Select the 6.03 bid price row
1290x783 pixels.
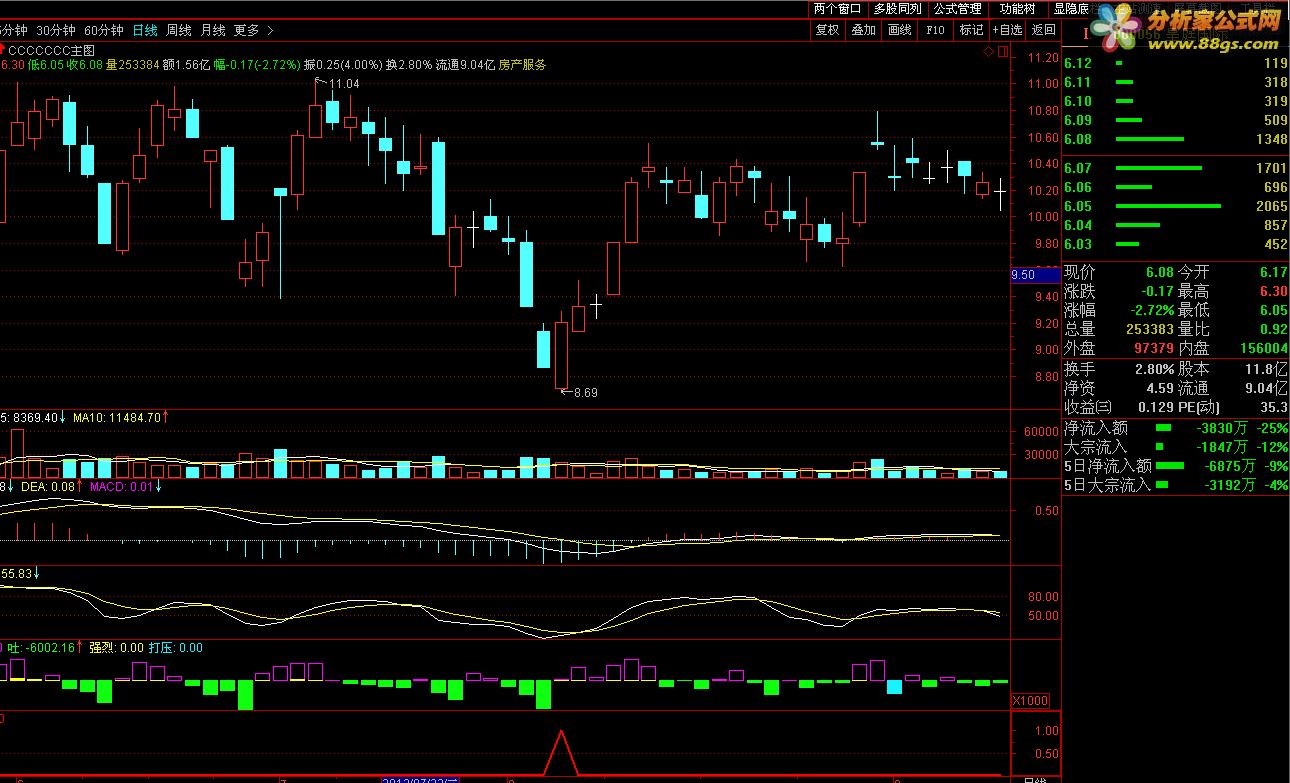[x=1175, y=244]
